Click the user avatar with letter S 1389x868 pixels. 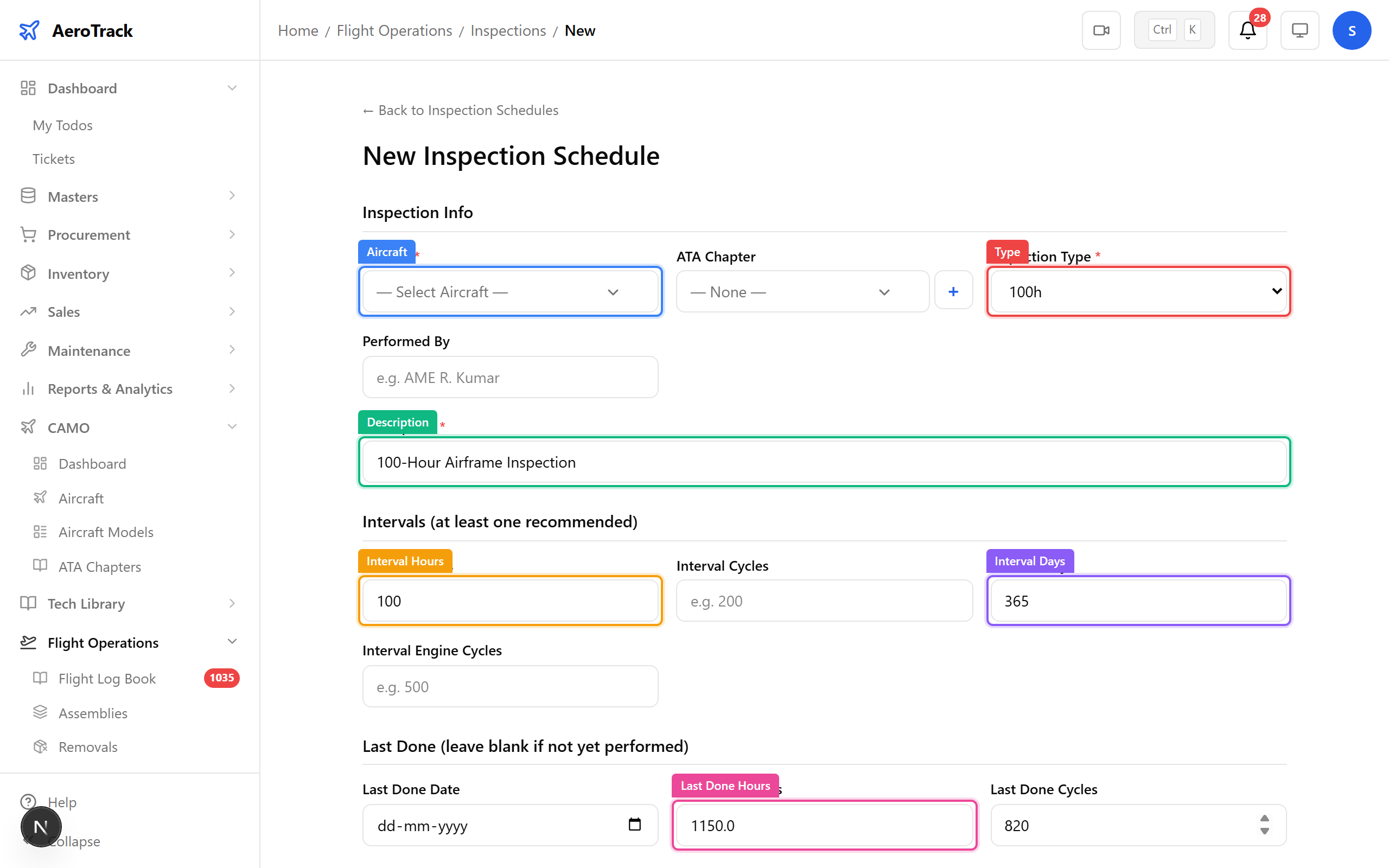(x=1352, y=30)
